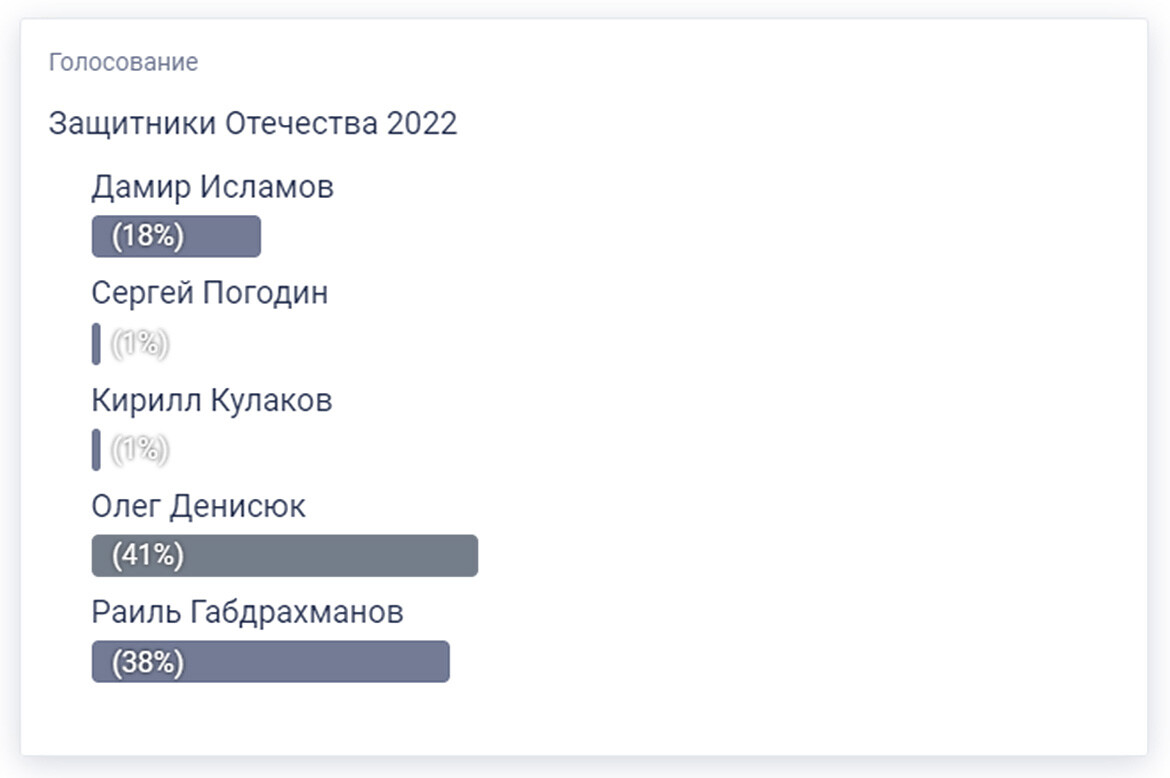Pick Кирилл Кулаков in the poll
The width and height of the screenshot is (1170, 778).
(x=211, y=400)
